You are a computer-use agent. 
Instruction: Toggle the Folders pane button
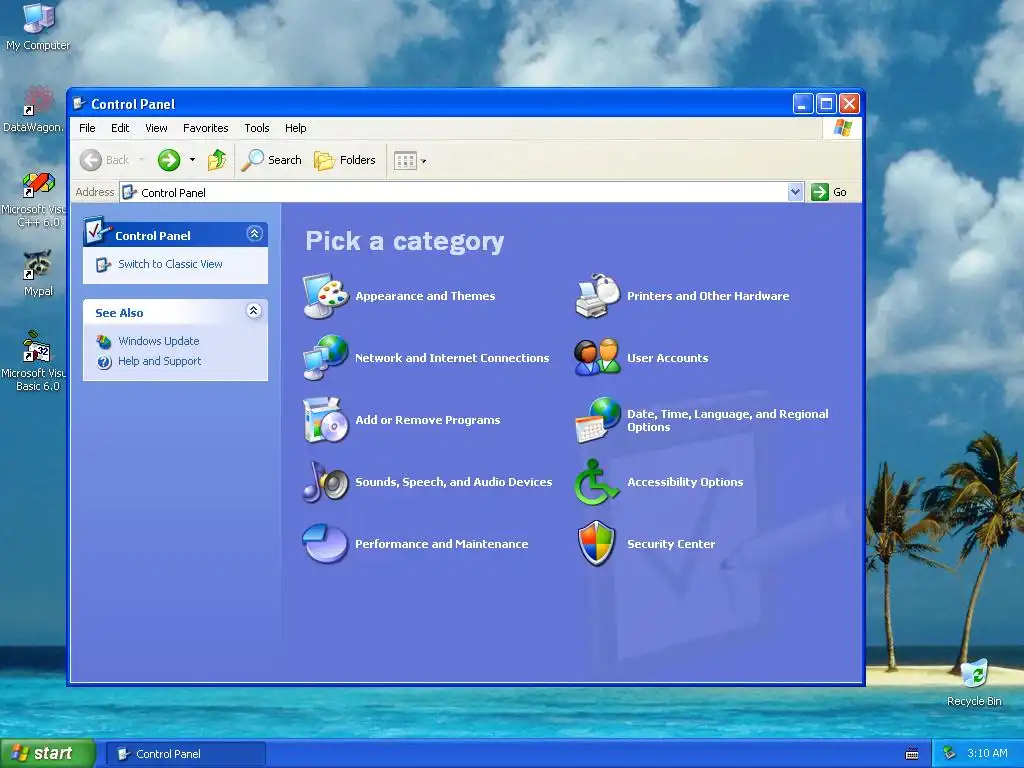[345, 160]
